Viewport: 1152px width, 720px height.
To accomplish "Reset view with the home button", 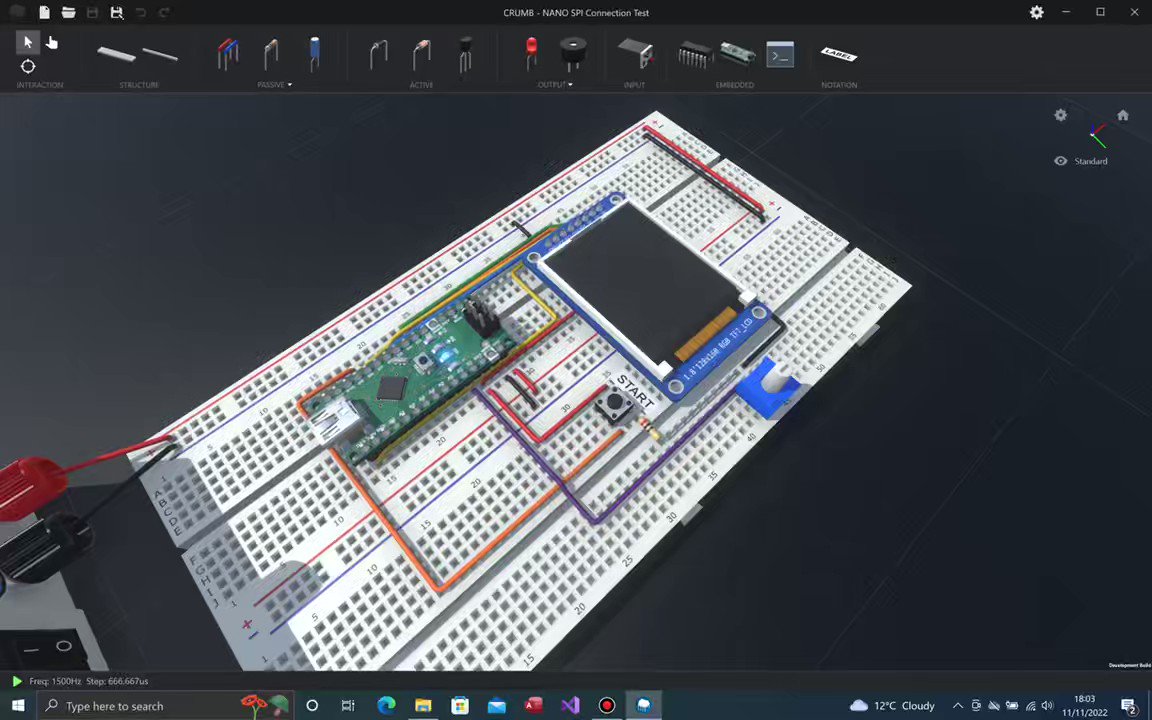I will [1123, 115].
